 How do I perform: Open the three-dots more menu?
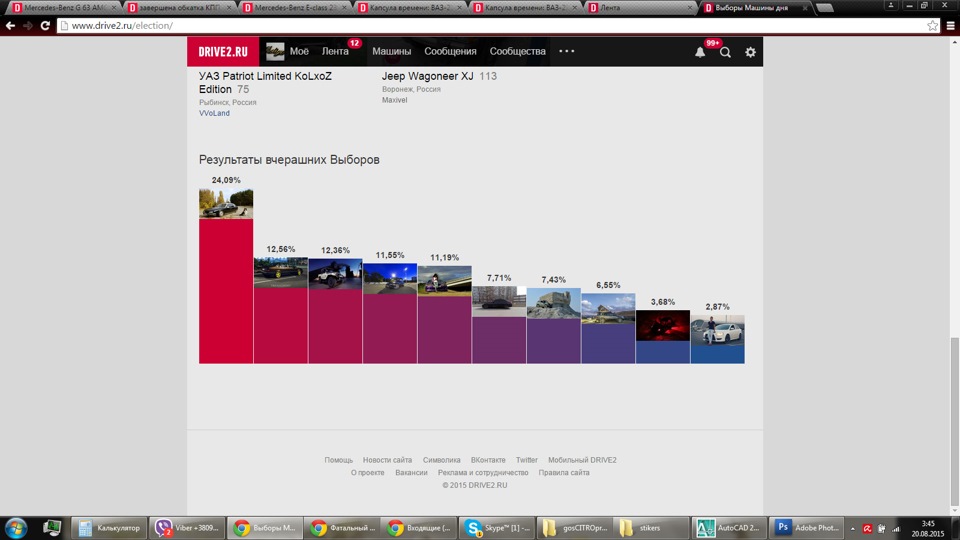click(x=567, y=51)
